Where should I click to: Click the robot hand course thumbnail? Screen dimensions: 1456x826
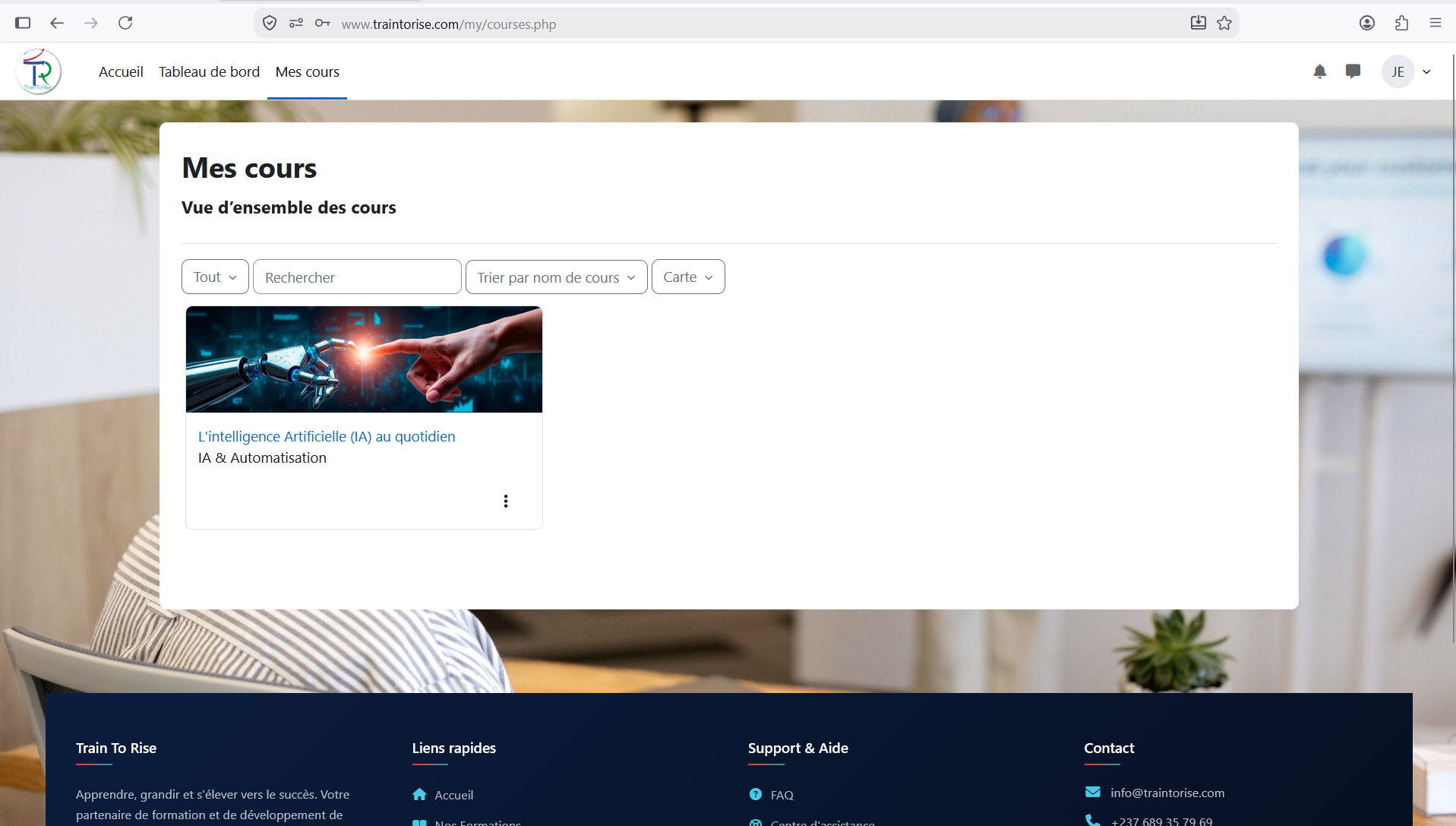point(364,359)
